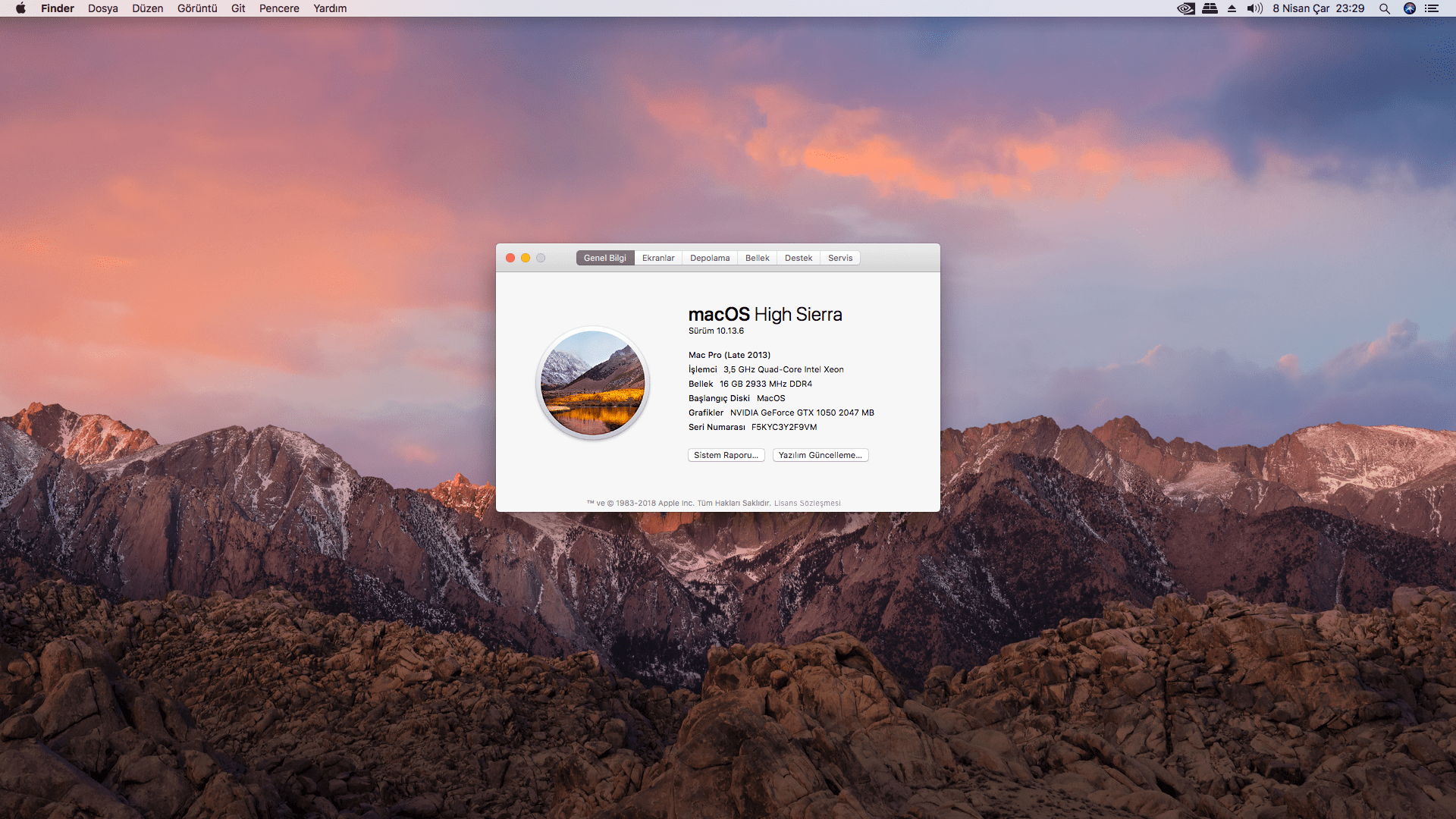Open the Bellek tab
Screen dimensions: 1456x819
point(757,258)
